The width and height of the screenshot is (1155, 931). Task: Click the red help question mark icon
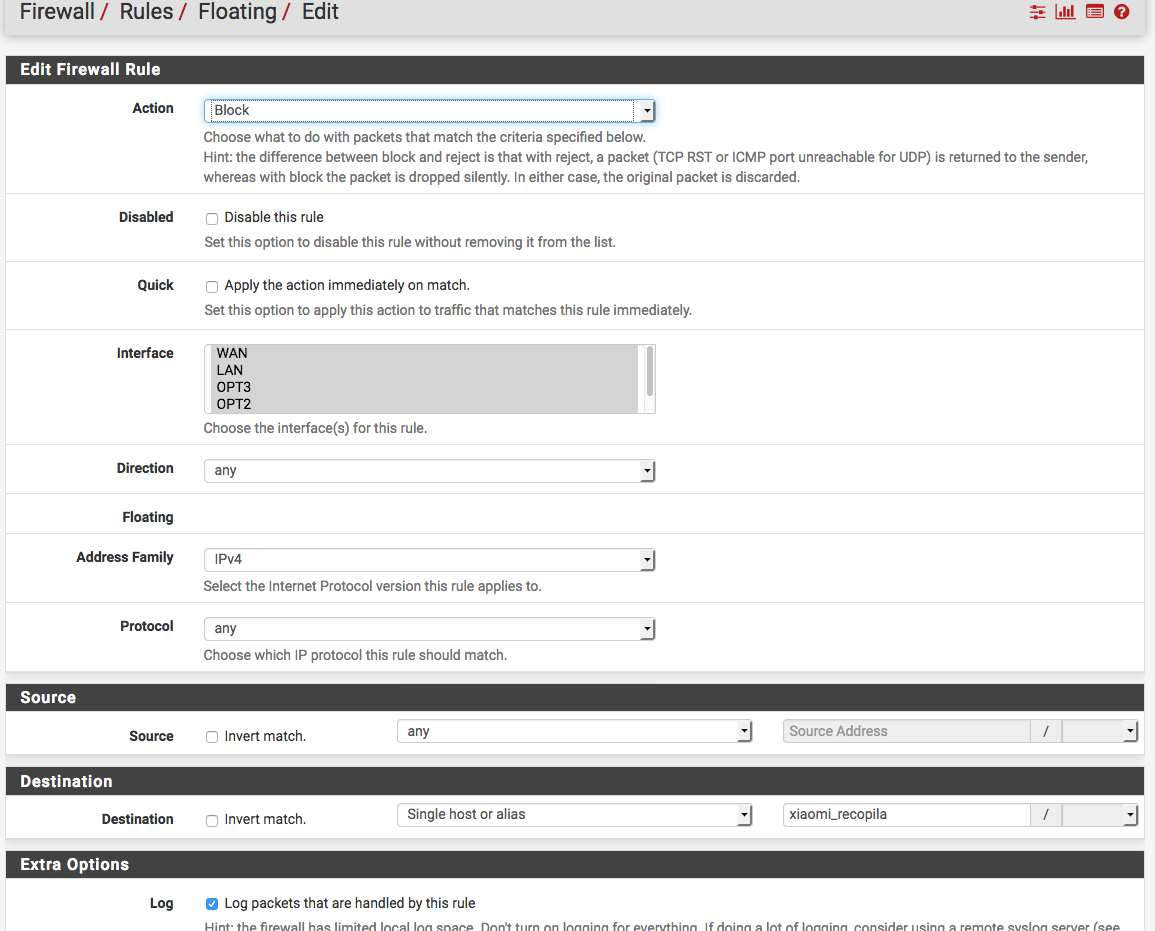(x=1121, y=12)
